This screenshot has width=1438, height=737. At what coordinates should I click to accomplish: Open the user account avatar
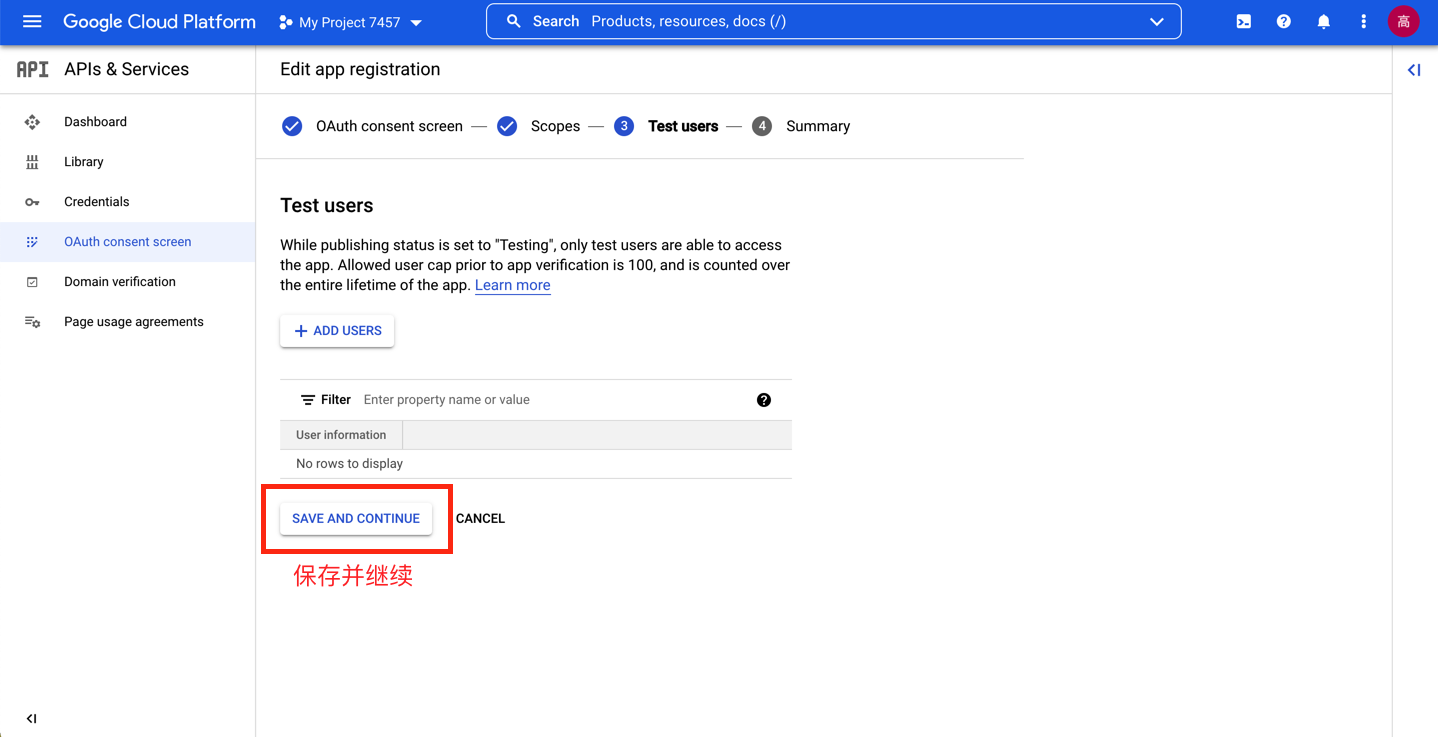pyautogui.click(x=1404, y=21)
